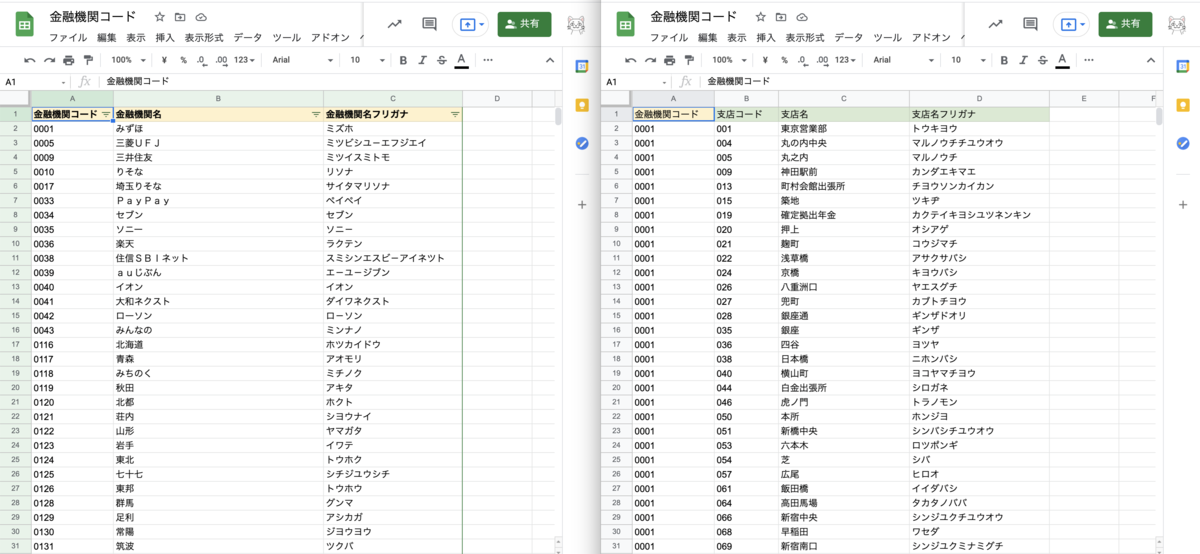1200x554 pixels.
Task: Open Google Calendar side panel in left window
Action: coord(582,66)
